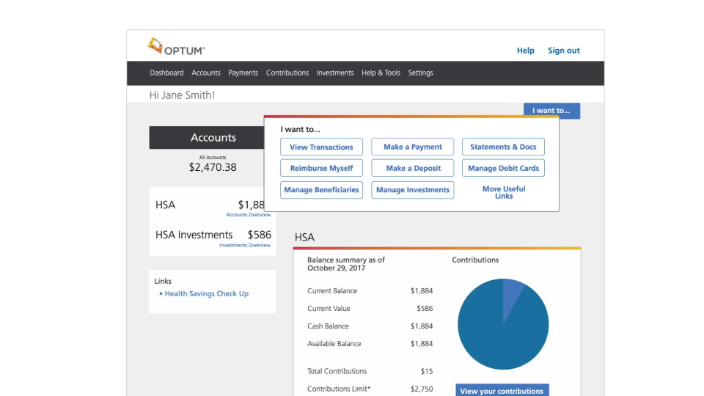This screenshot has height=396, width=704.
Task: Click the 'Hi Jane Smith!' greeting
Action: point(182,95)
